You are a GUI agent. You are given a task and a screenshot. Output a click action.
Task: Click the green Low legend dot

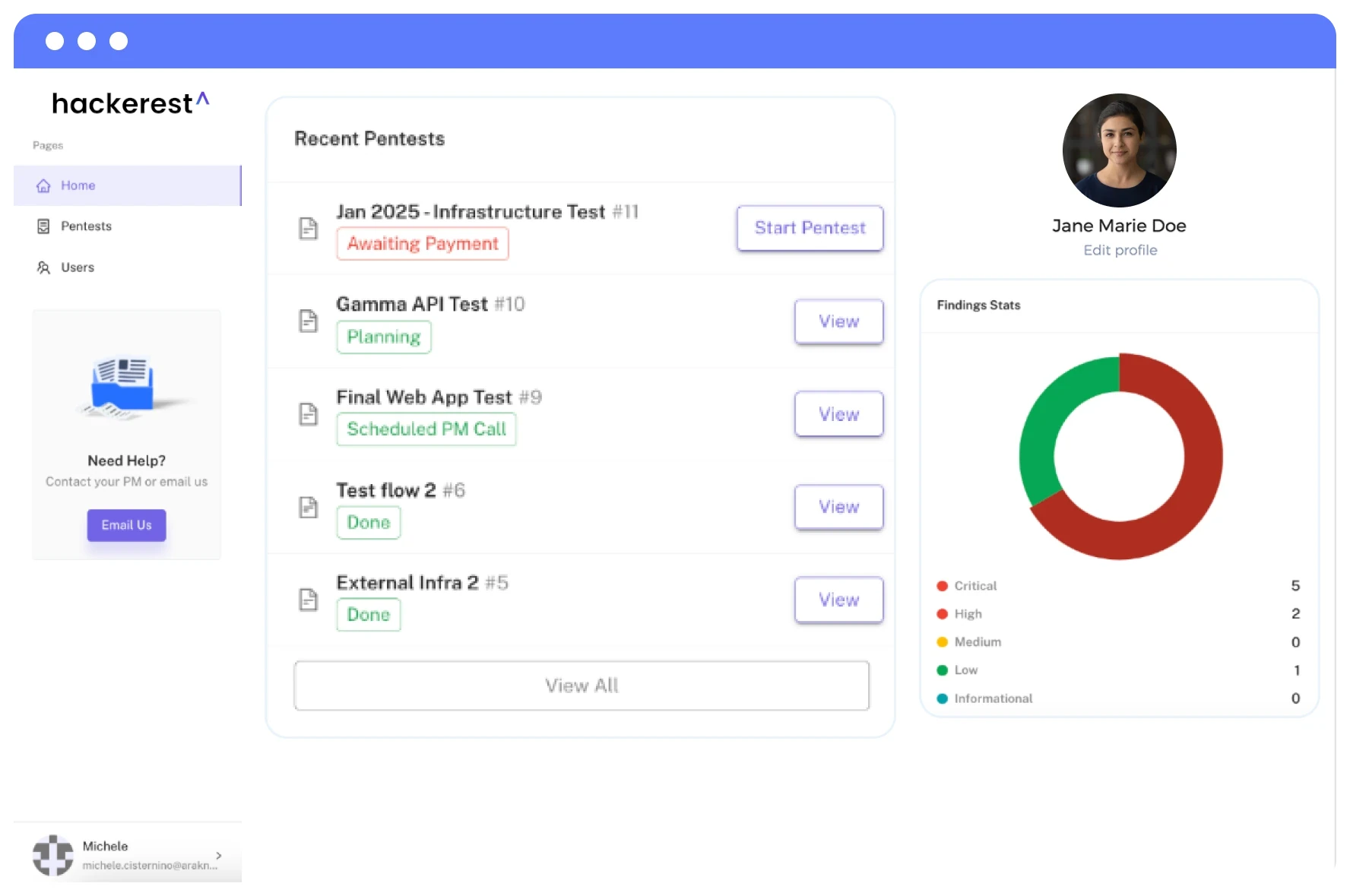tap(943, 670)
